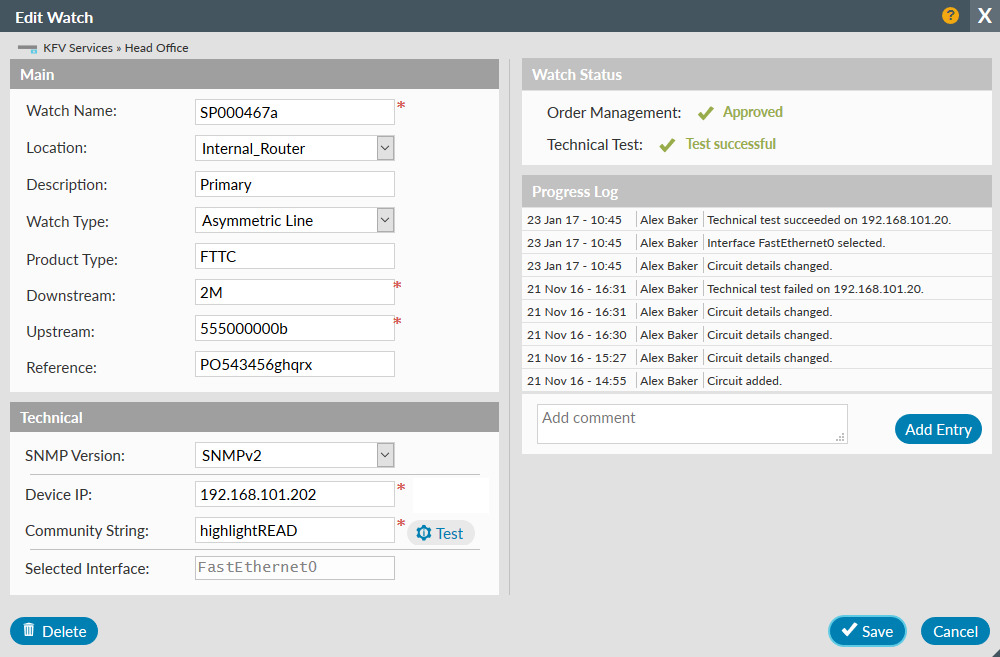
Task: Click the orange help question mark icon
Action: pyautogui.click(x=950, y=16)
